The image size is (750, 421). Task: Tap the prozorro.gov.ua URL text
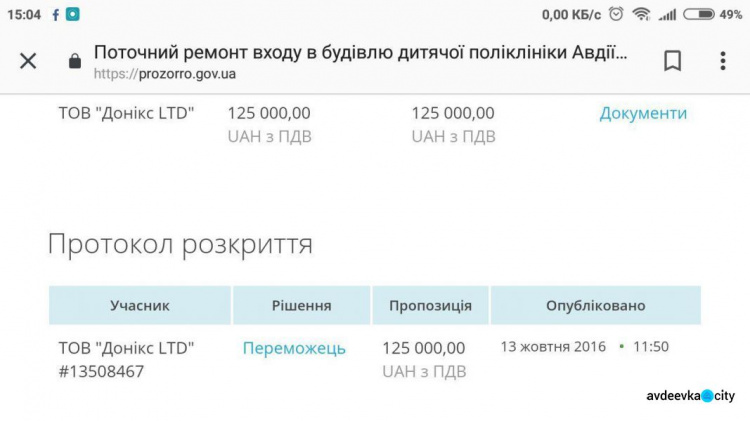164,73
